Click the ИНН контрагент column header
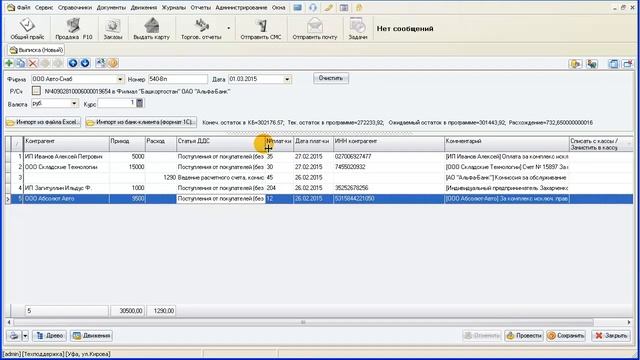Viewport: 640px width, 360px height. coord(389,144)
